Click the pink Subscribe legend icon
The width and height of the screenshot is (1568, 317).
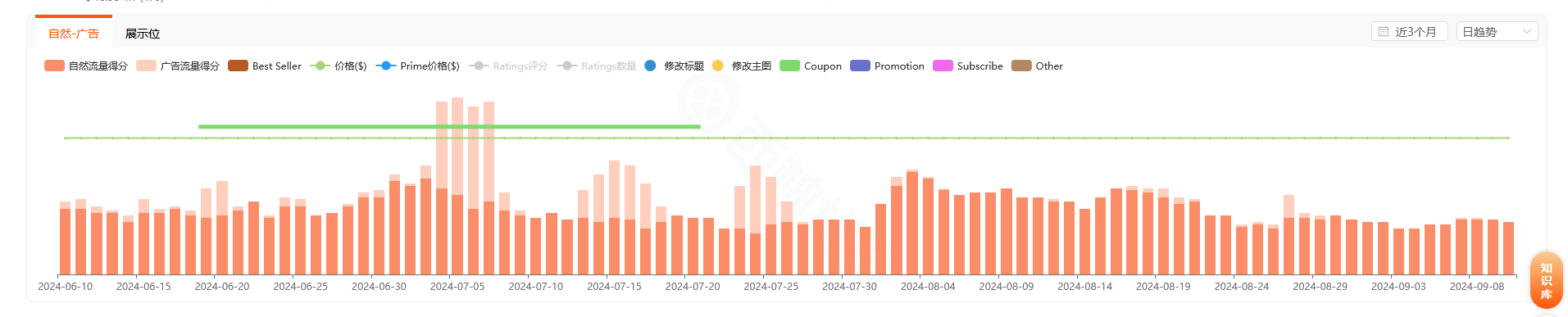point(943,66)
